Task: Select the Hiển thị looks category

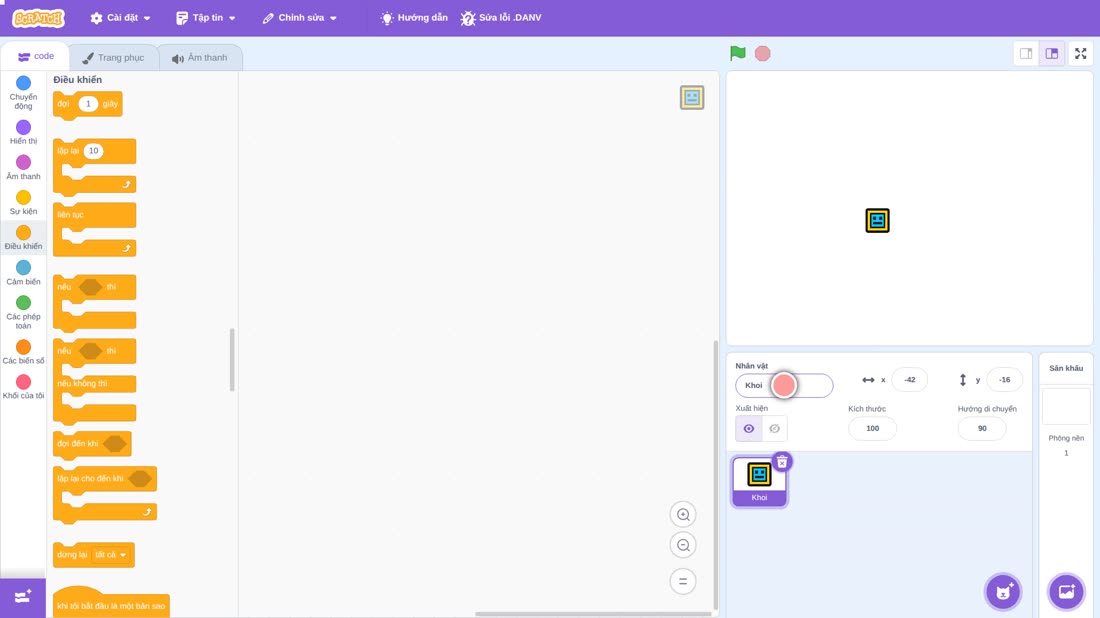Action: 23,133
